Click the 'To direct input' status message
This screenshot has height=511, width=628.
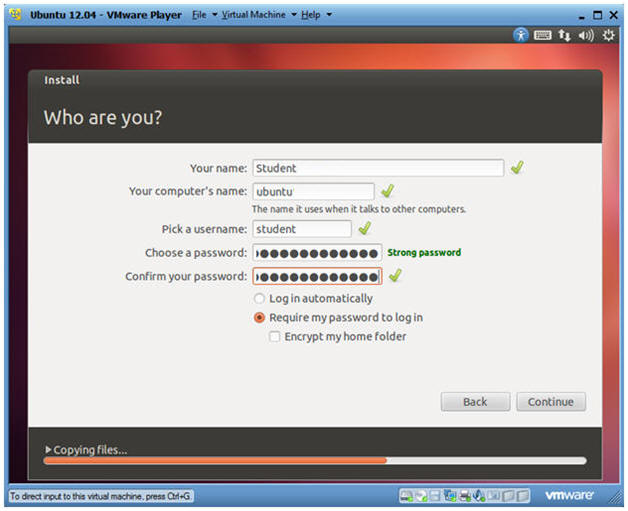100,496
